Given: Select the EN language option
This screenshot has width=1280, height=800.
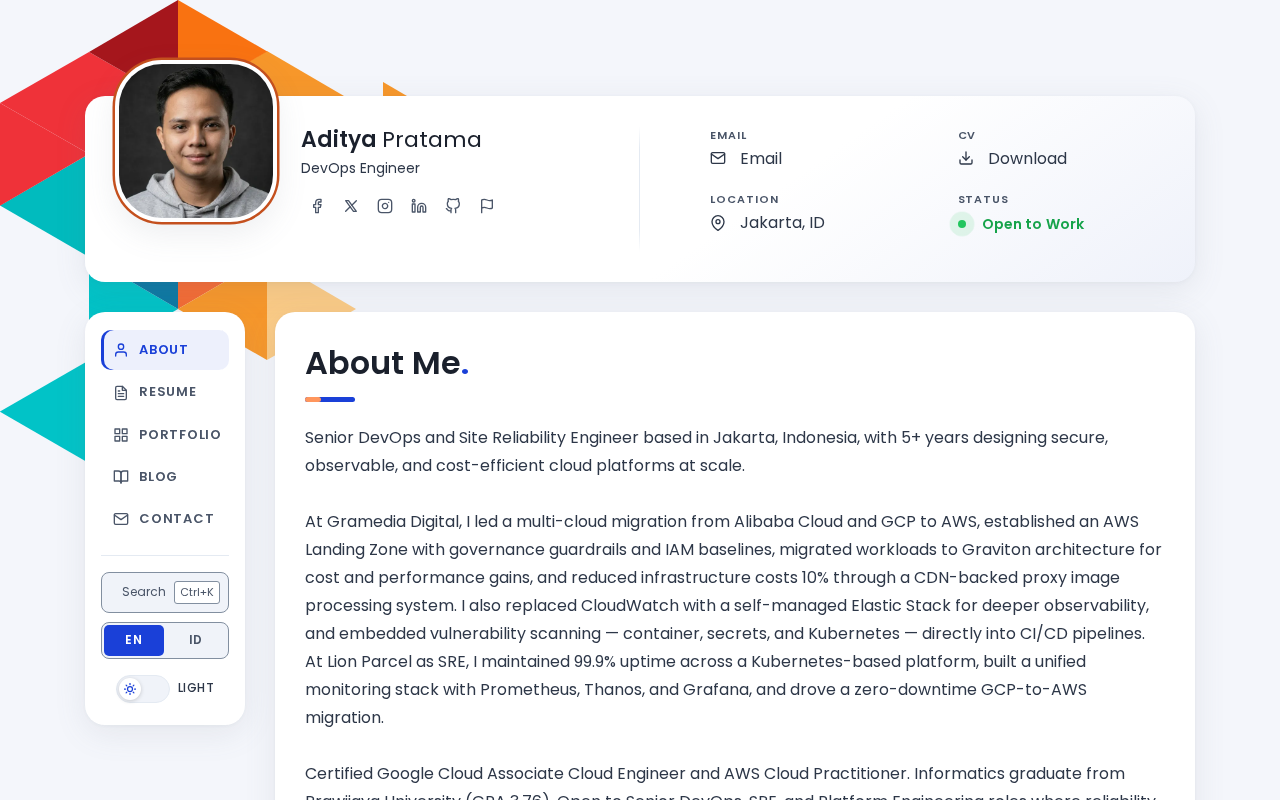Looking at the screenshot, I should point(134,640).
